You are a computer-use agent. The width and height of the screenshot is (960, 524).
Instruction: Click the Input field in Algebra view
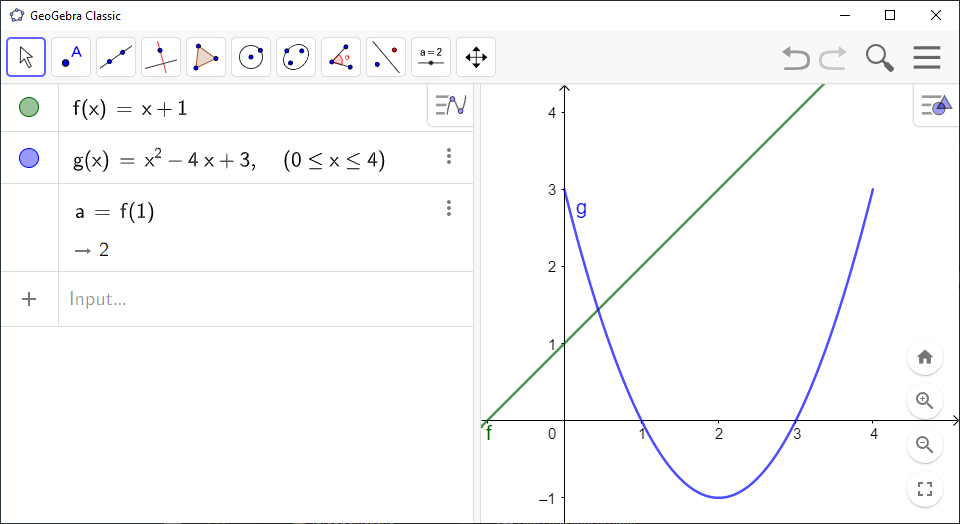[260, 299]
